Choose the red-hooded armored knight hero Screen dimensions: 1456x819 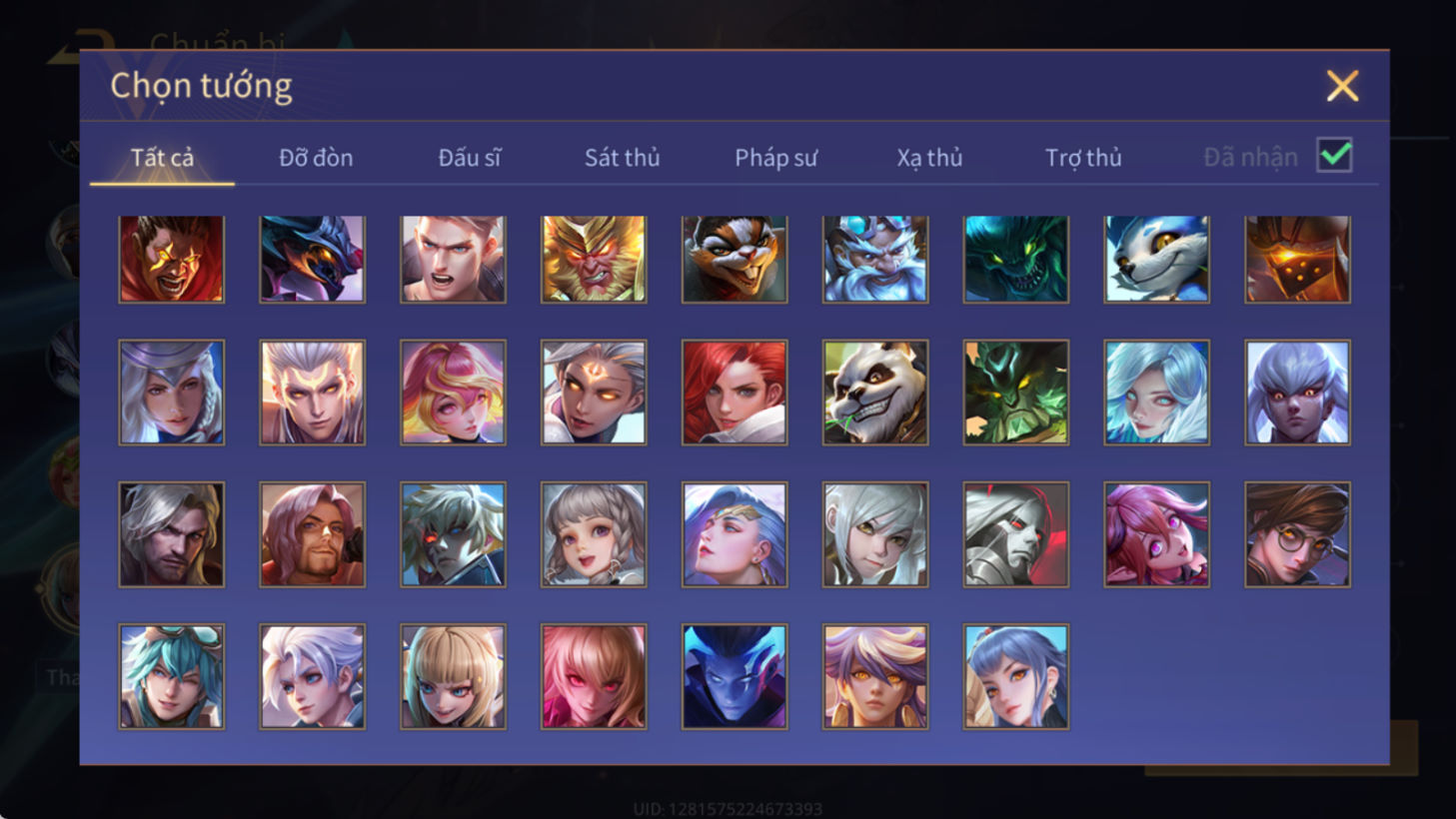(1016, 534)
